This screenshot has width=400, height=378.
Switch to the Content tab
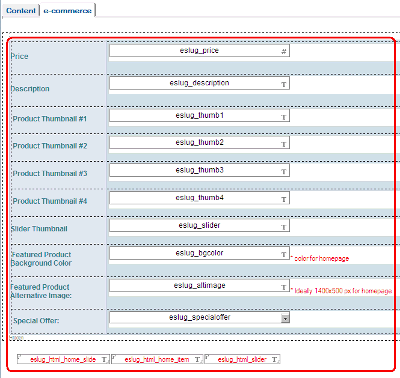pos(21,10)
